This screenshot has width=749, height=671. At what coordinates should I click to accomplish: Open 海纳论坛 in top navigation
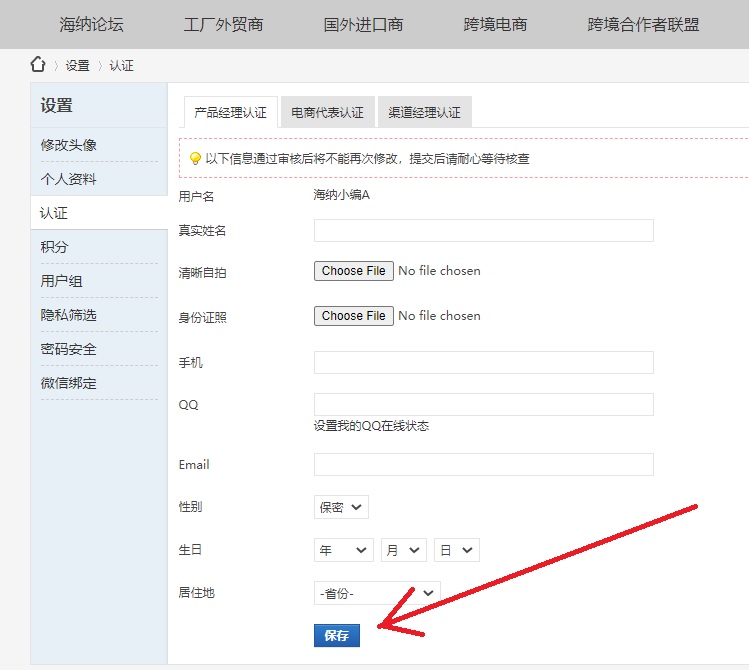click(x=91, y=24)
